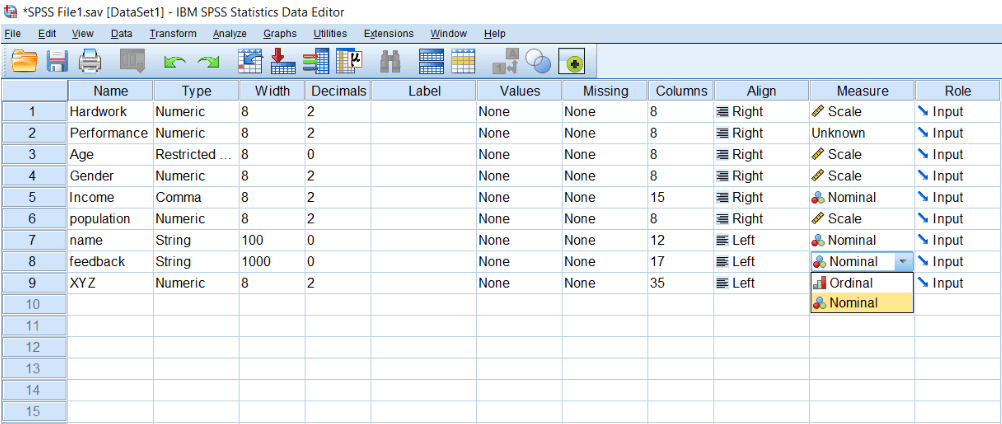The image size is (1002, 424).
Task: Click the Print icon in toolbar
Action: 90,61
